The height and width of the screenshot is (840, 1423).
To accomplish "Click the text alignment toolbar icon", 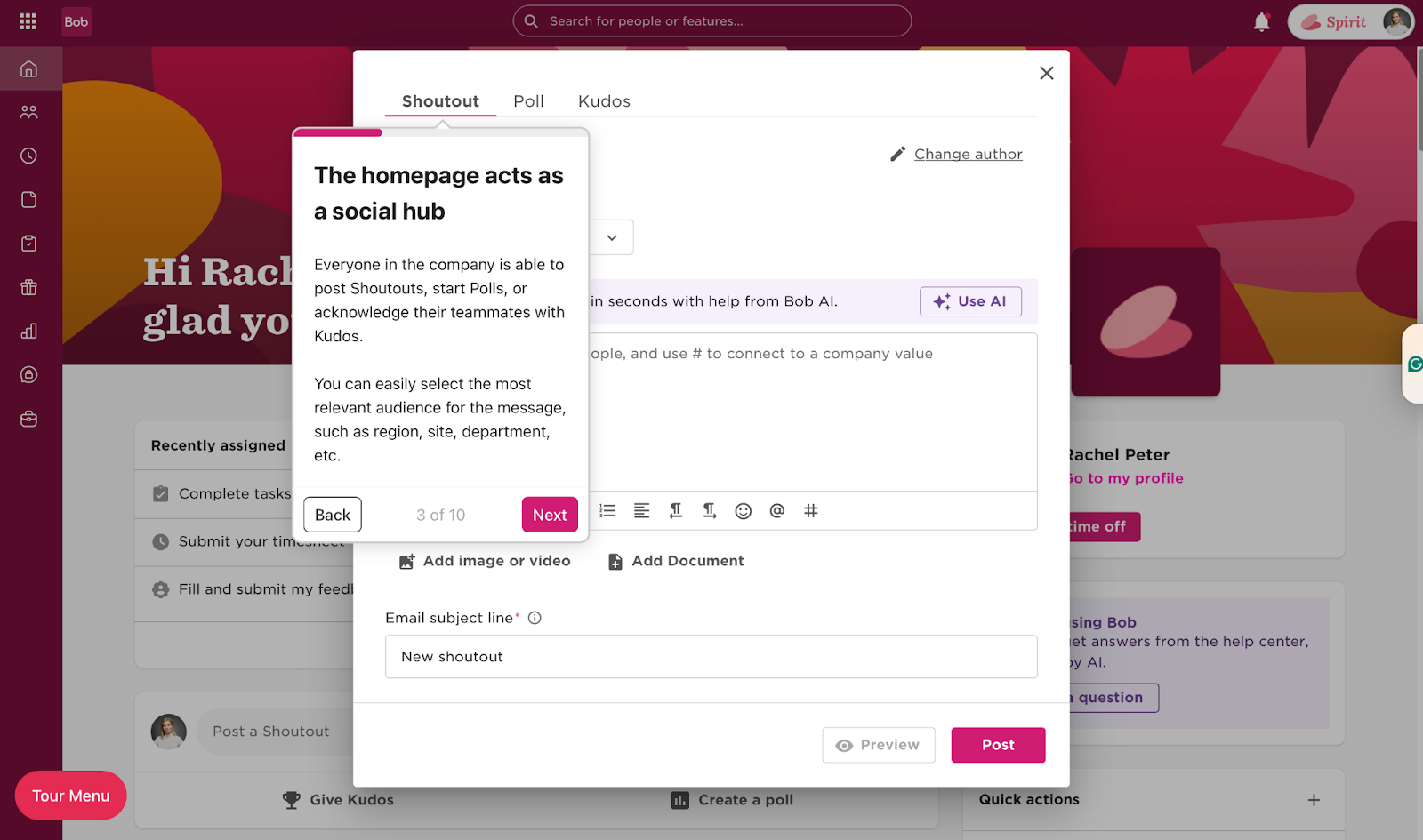I will [641, 510].
